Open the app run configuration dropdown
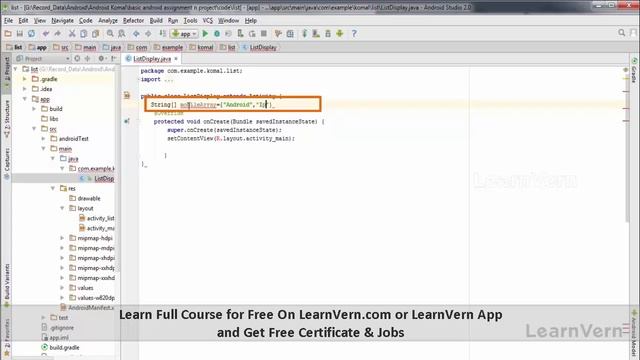 184,34
